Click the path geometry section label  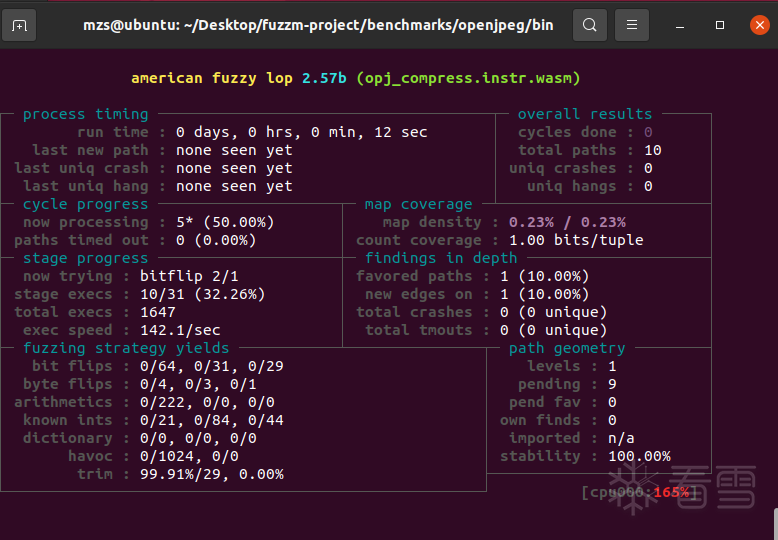[566, 348]
